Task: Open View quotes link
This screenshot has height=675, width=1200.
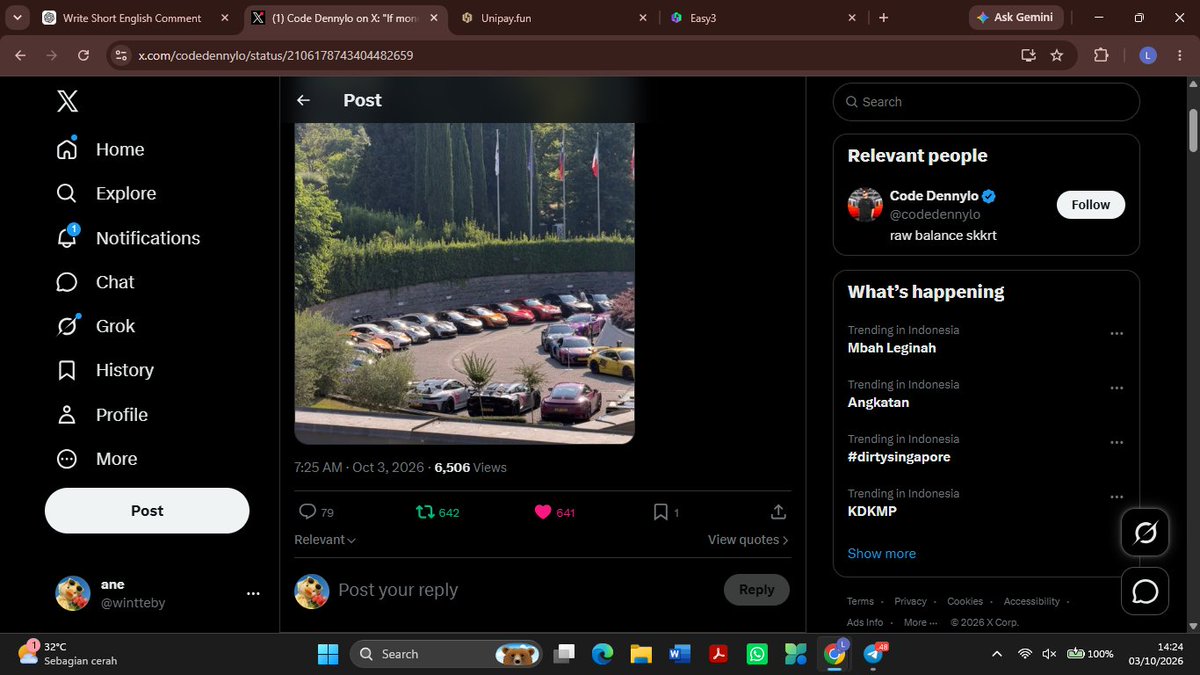Action: (x=748, y=540)
